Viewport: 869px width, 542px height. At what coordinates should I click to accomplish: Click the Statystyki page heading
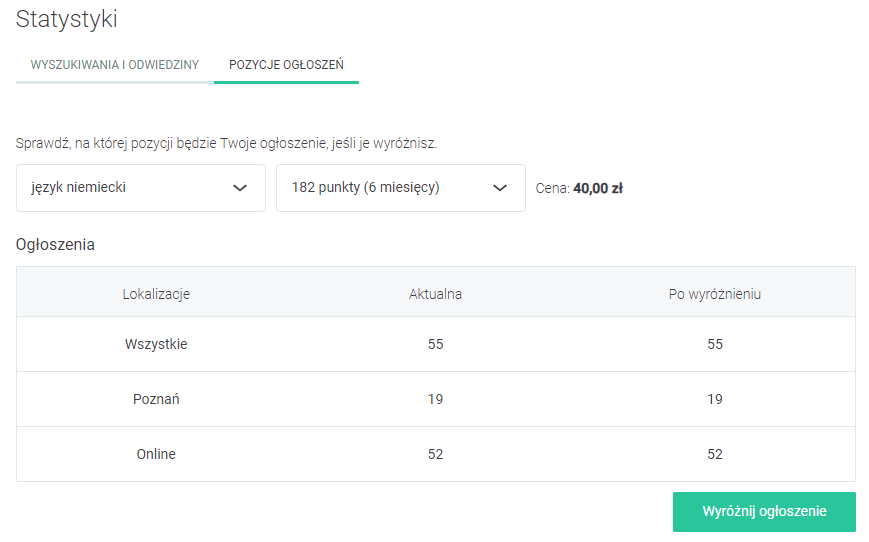tap(66, 18)
